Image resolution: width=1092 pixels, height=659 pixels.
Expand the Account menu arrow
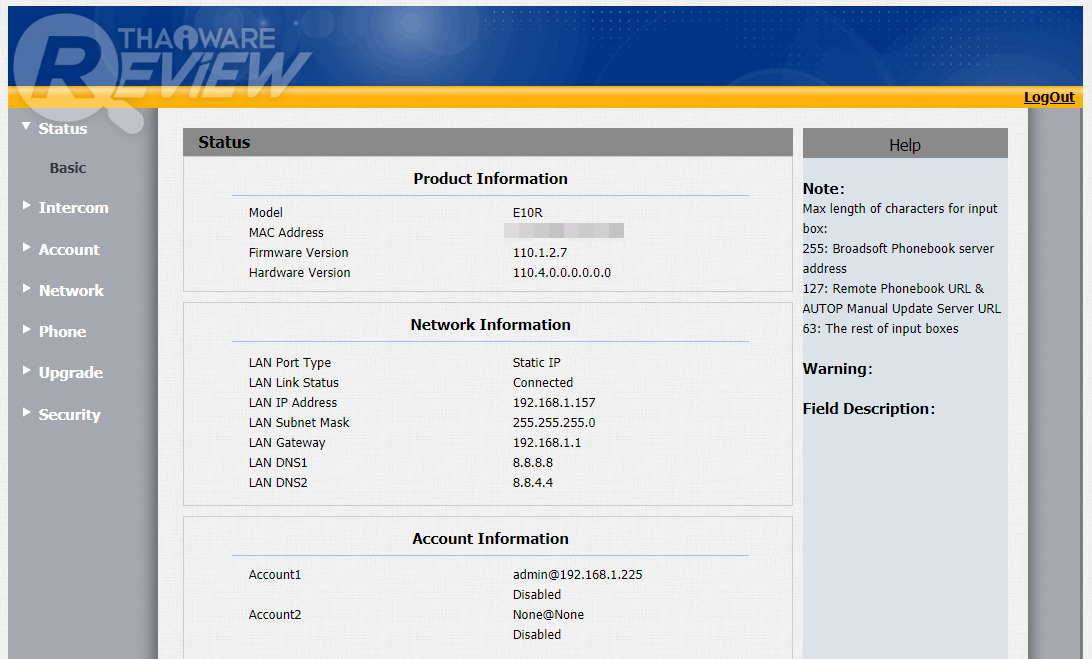[x=26, y=247]
